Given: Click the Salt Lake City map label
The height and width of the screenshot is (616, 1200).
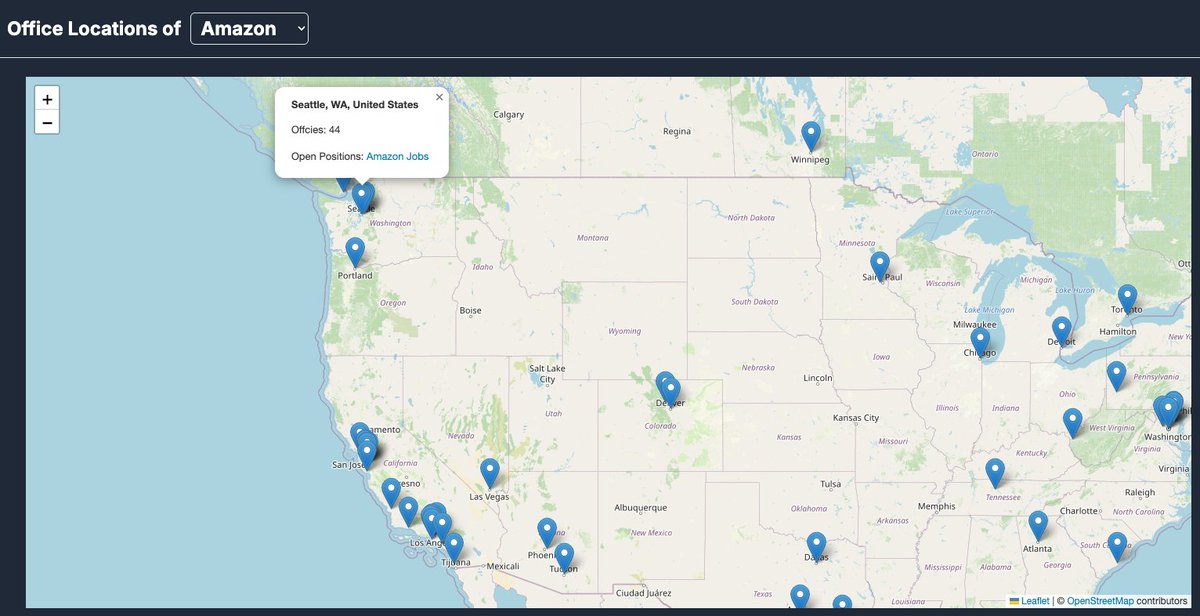Looking at the screenshot, I should tap(547, 374).
